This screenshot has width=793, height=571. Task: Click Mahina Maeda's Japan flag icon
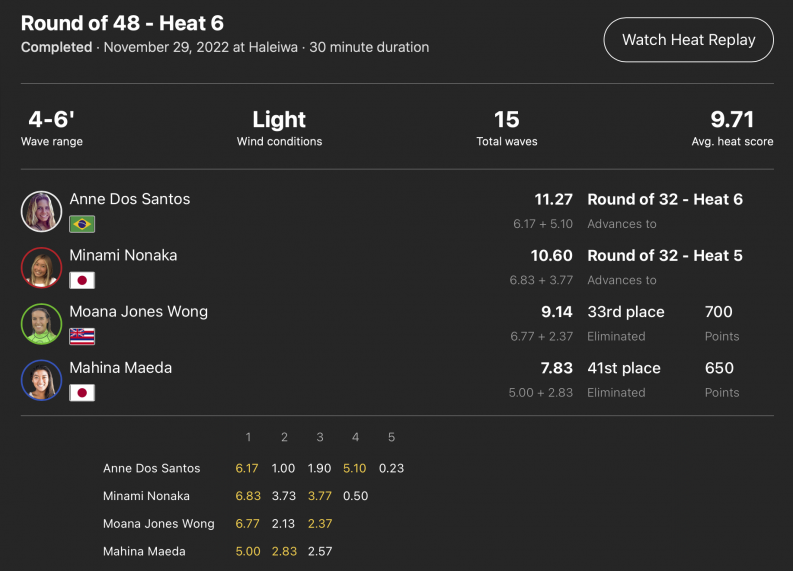coord(82,392)
